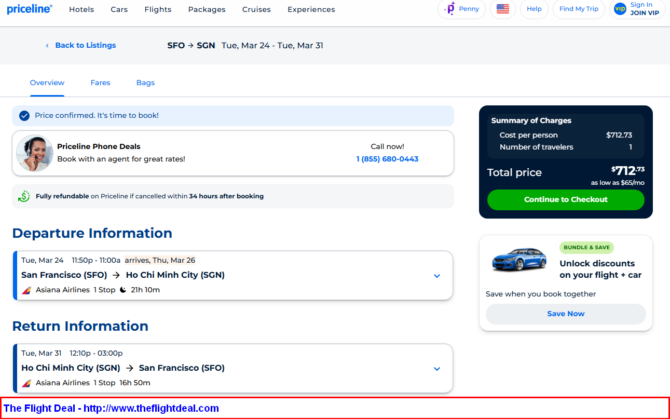Click the back arrow beside Back to Listings
Viewport: 670px width, 419px height.
[47, 46]
